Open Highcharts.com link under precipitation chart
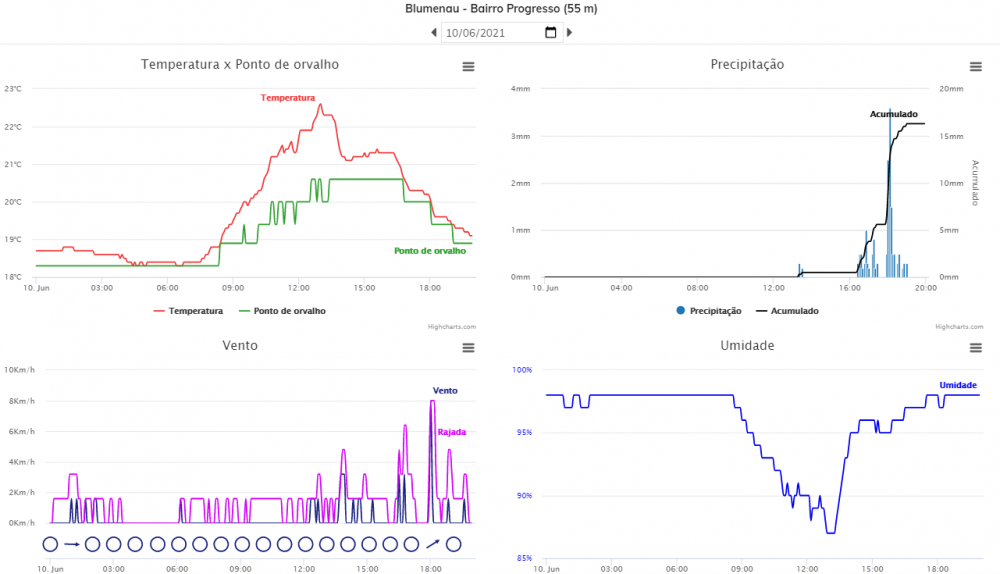The height and width of the screenshot is (574, 1000). pos(956,326)
